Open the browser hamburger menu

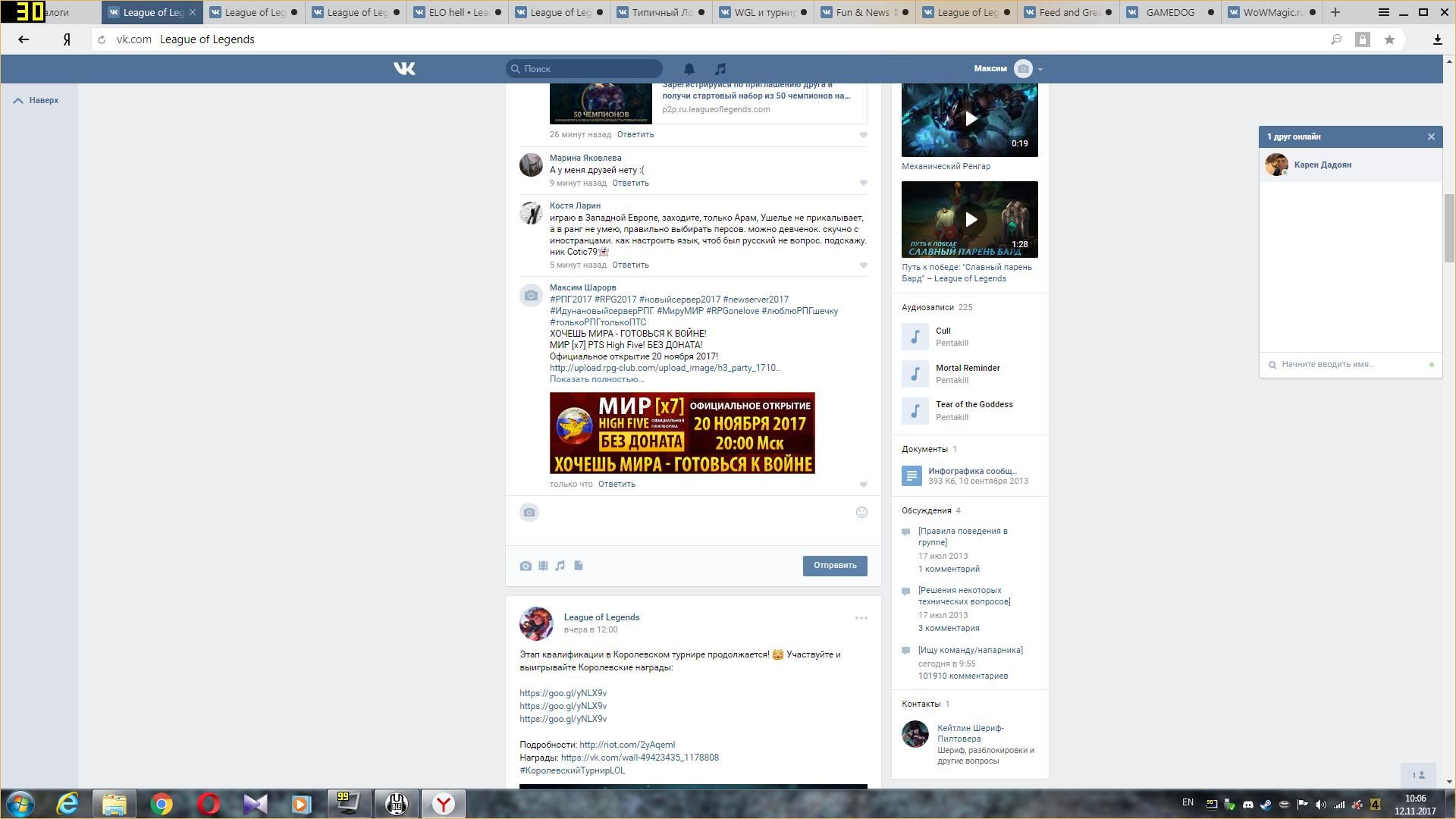1383,12
